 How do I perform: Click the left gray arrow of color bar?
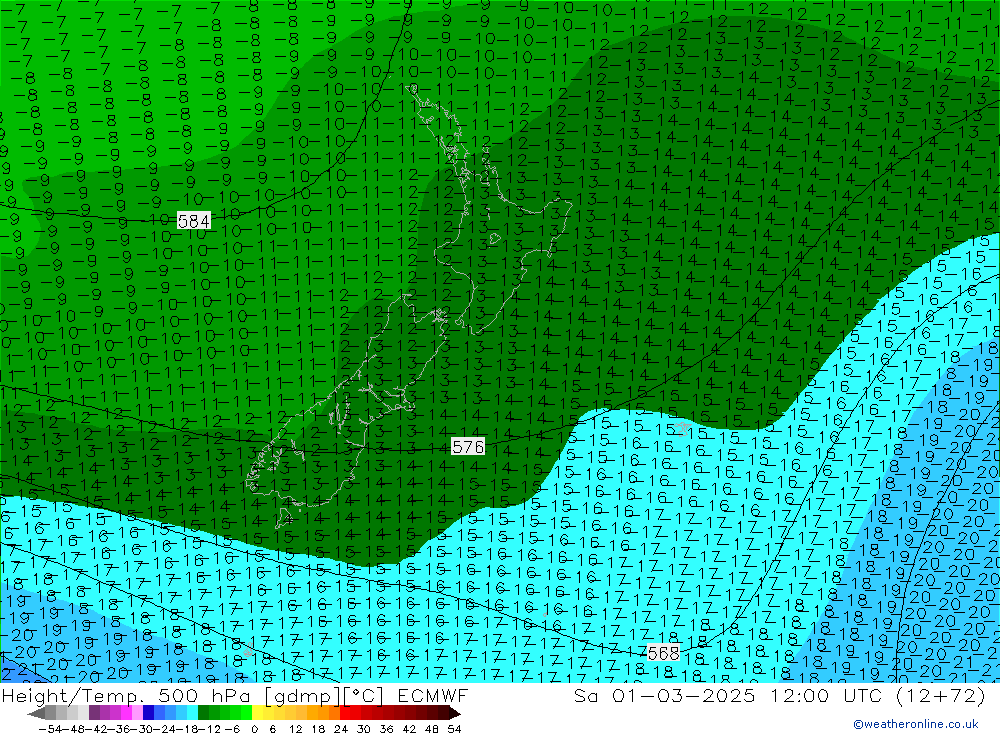coord(37,713)
